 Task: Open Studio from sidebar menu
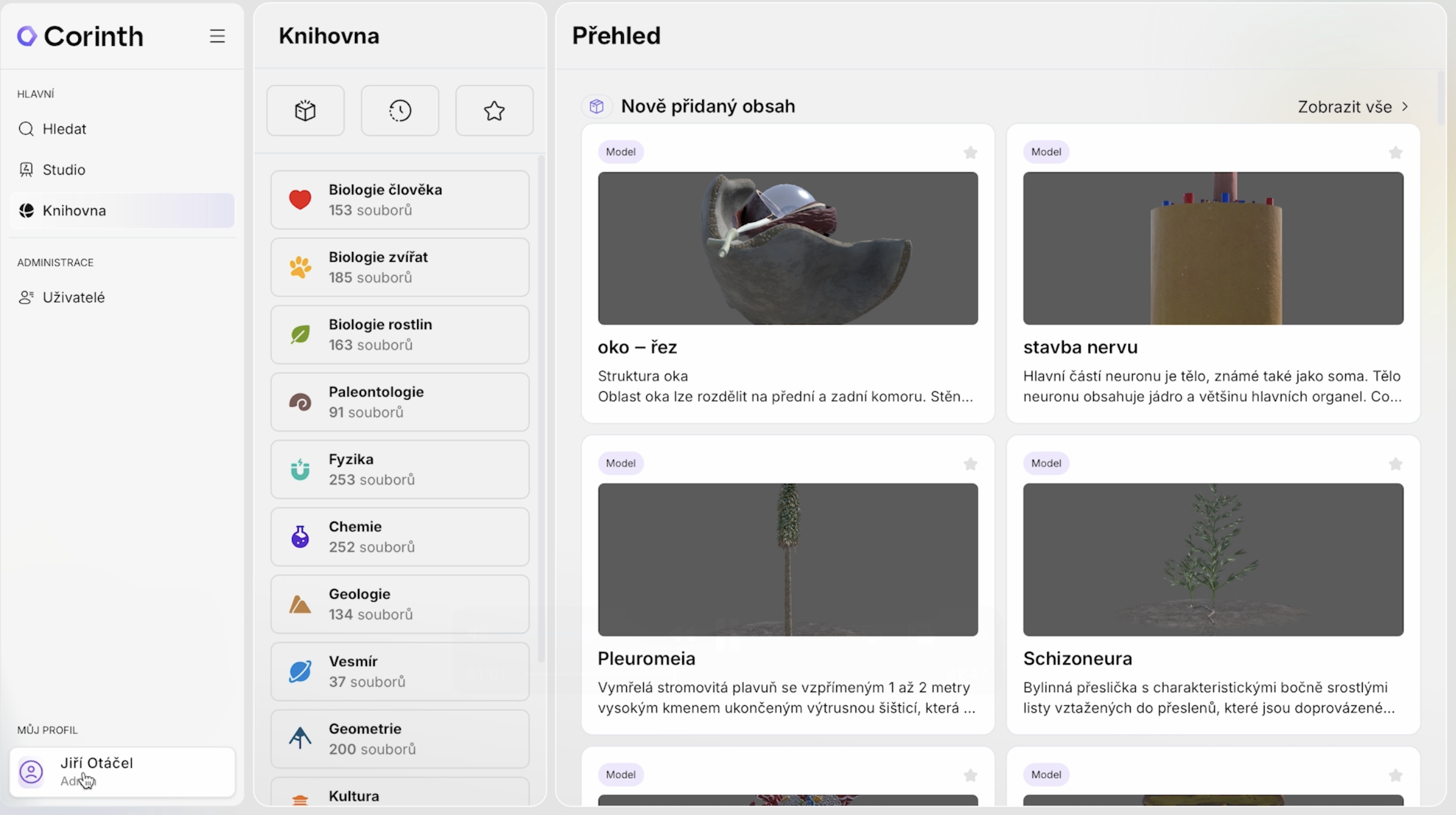63,170
